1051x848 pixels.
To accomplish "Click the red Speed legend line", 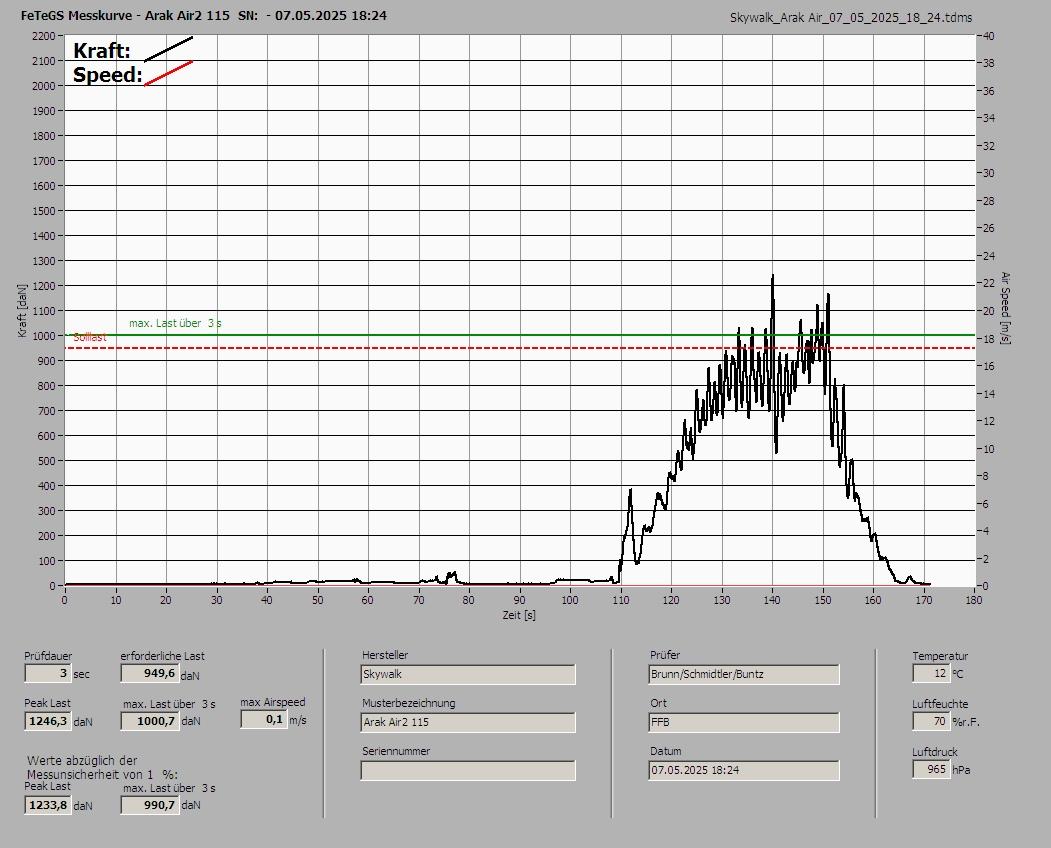I will [x=168, y=73].
